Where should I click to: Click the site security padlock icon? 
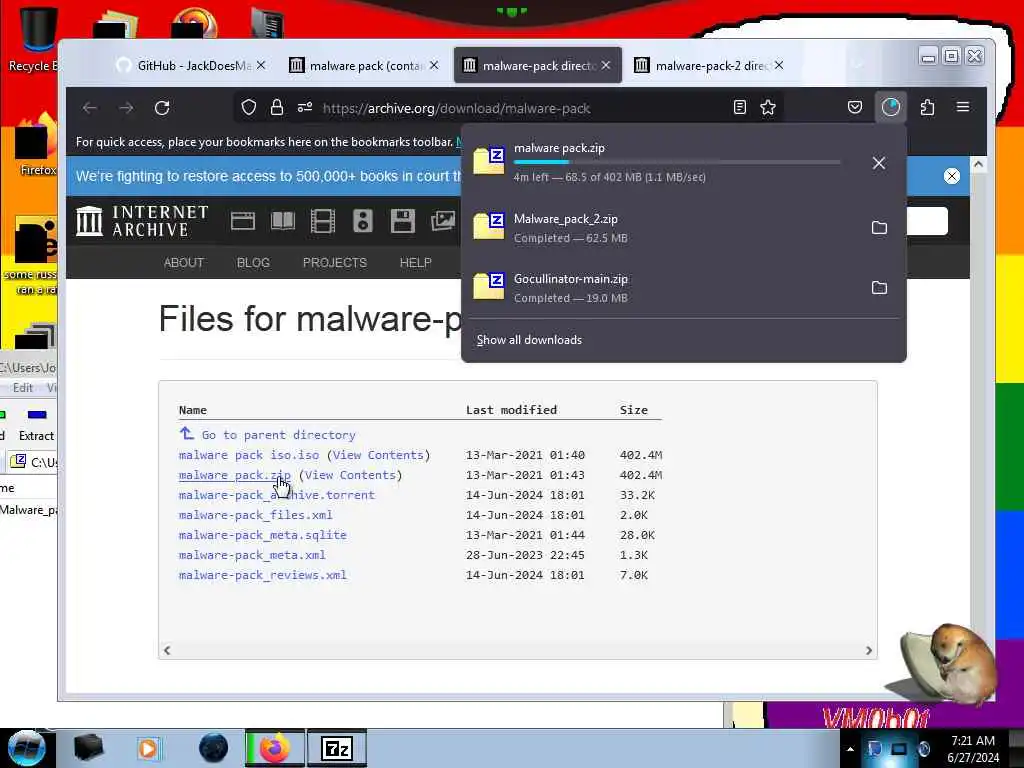277,107
